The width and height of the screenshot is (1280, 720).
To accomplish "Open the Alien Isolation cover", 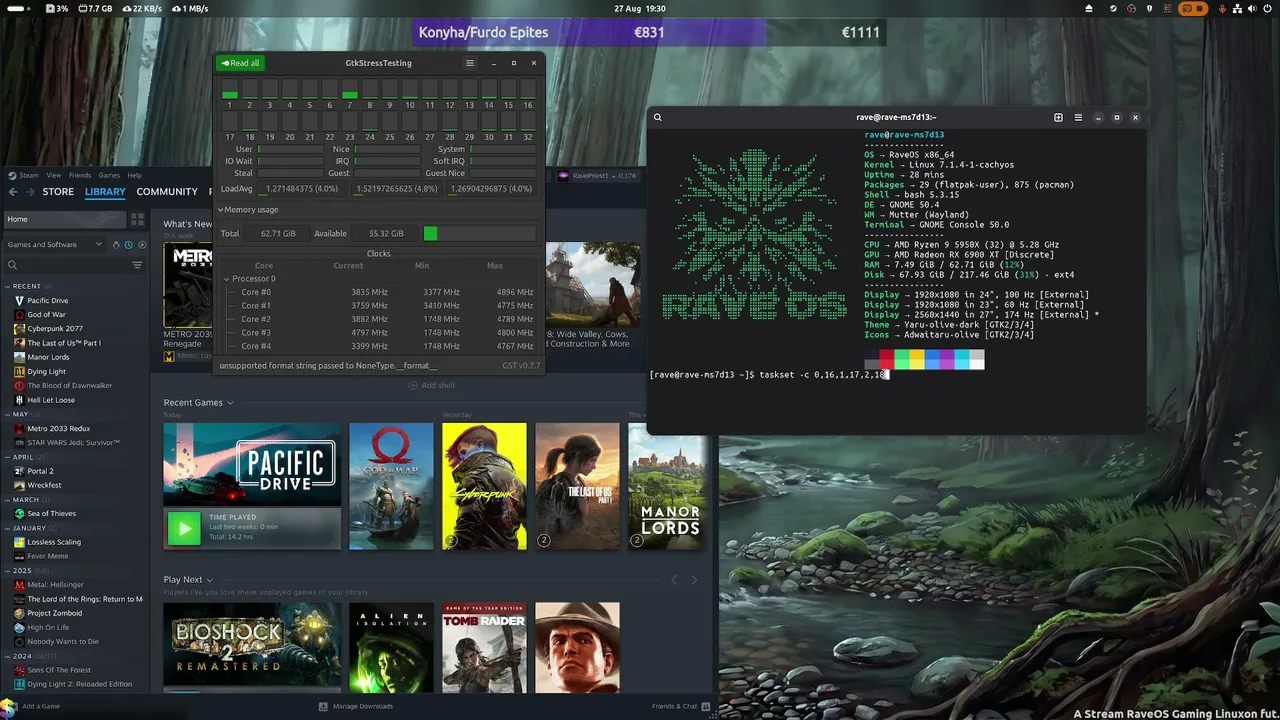I will pos(391,647).
